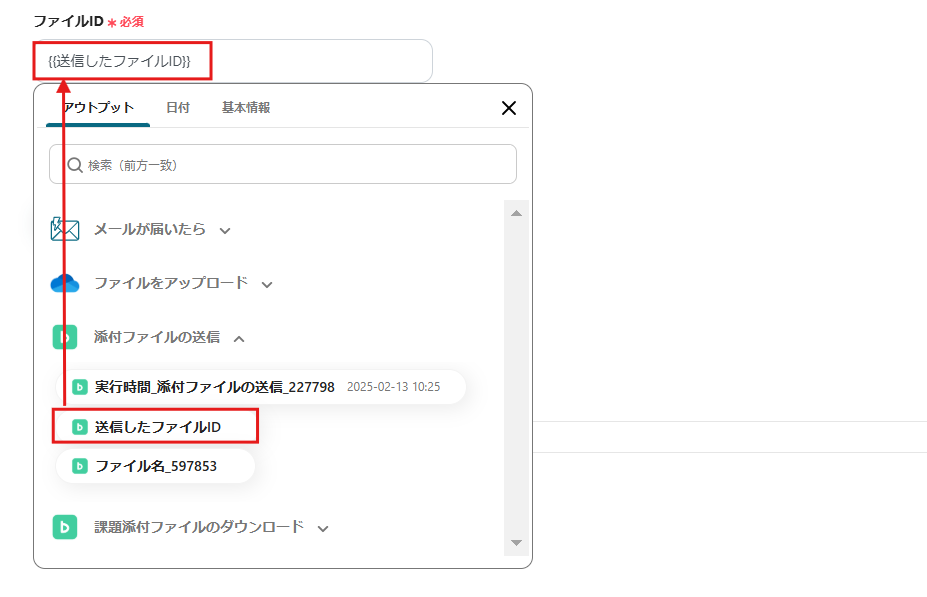The height and width of the screenshot is (597, 927).
Task: Choose the ファイル名_597853 output chip
Action: tap(155, 465)
